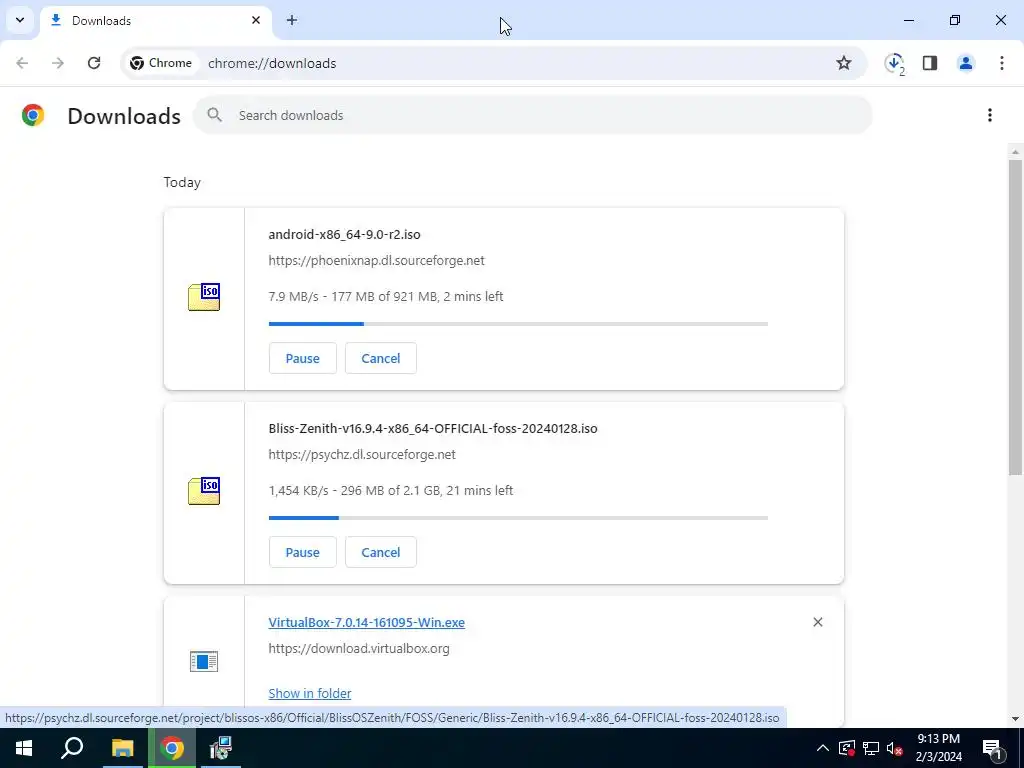Viewport: 1024px width, 768px height.
Task: Go forward with the forward arrow
Action: click(58, 63)
